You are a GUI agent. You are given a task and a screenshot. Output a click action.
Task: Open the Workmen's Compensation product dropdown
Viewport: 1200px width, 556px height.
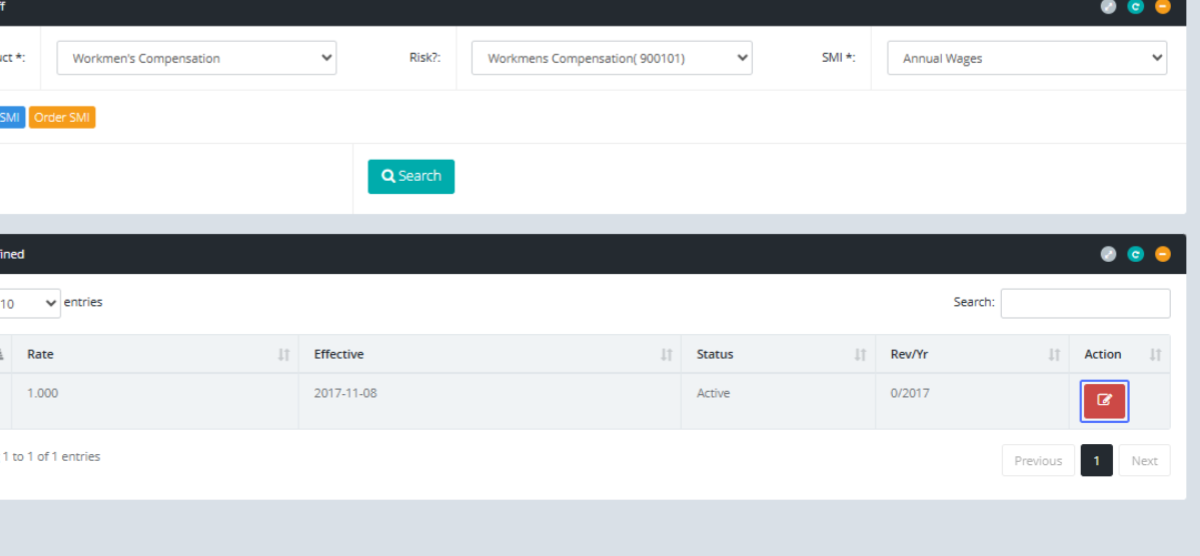click(x=196, y=58)
